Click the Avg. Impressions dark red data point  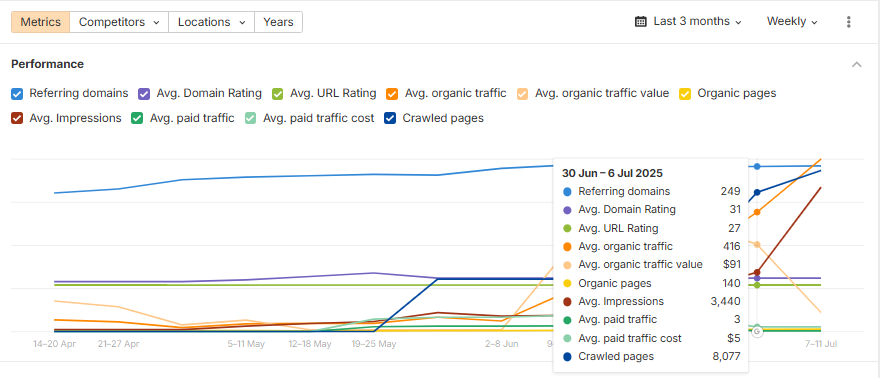pos(757,273)
